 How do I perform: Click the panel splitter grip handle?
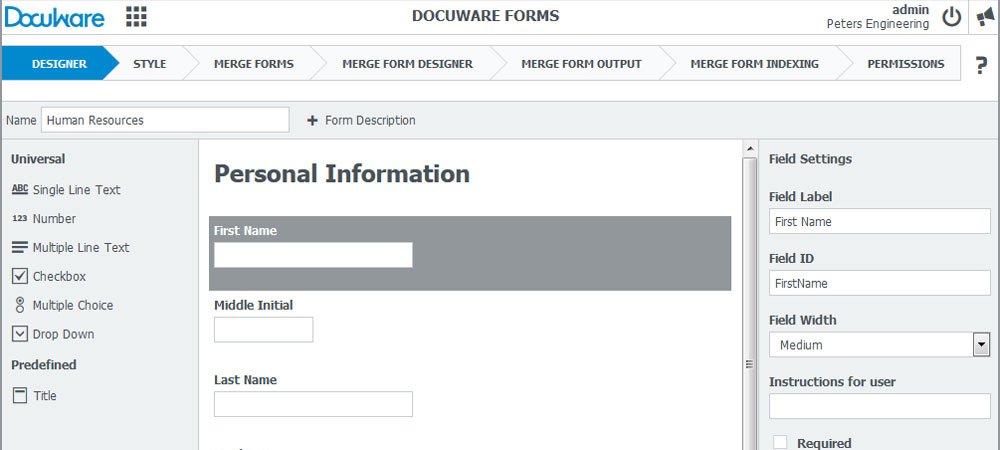pos(749,364)
